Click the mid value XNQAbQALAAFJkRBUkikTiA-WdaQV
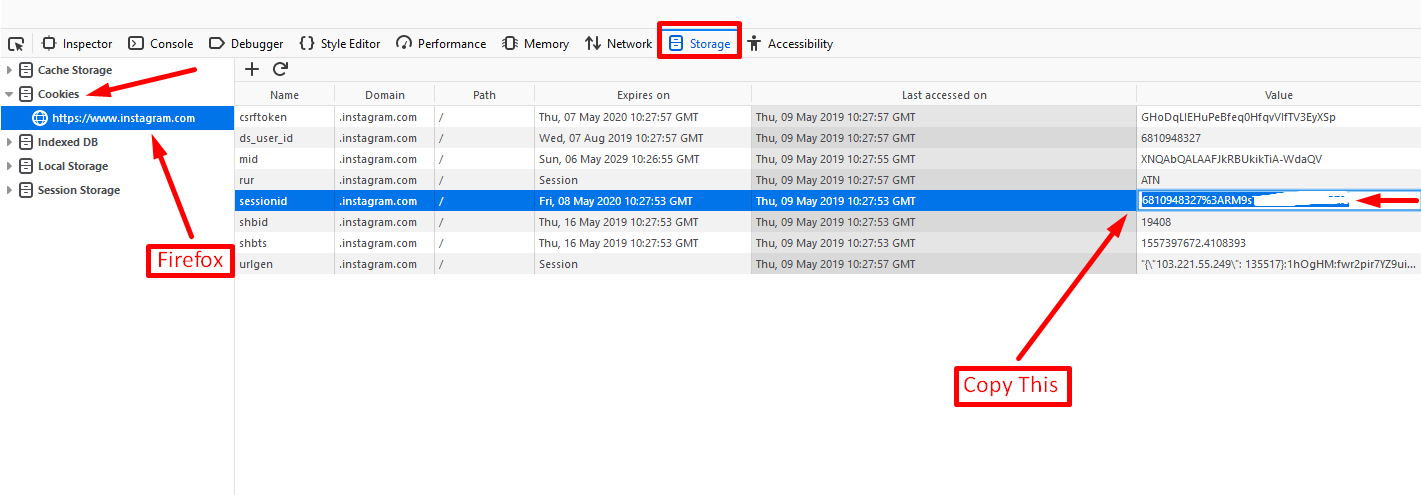 [x=1231, y=159]
